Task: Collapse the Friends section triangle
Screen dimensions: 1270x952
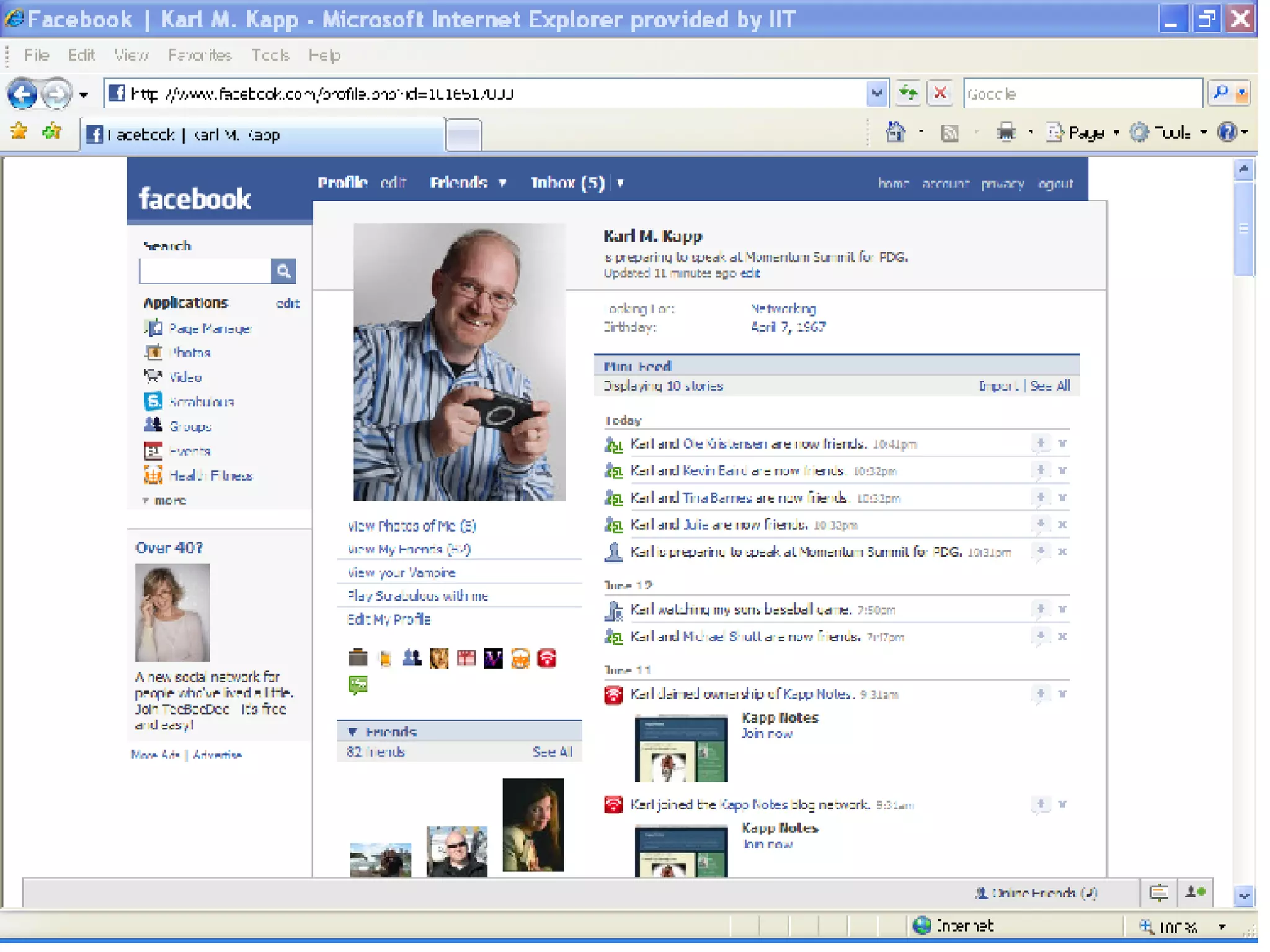Action: [x=352, y=732]
